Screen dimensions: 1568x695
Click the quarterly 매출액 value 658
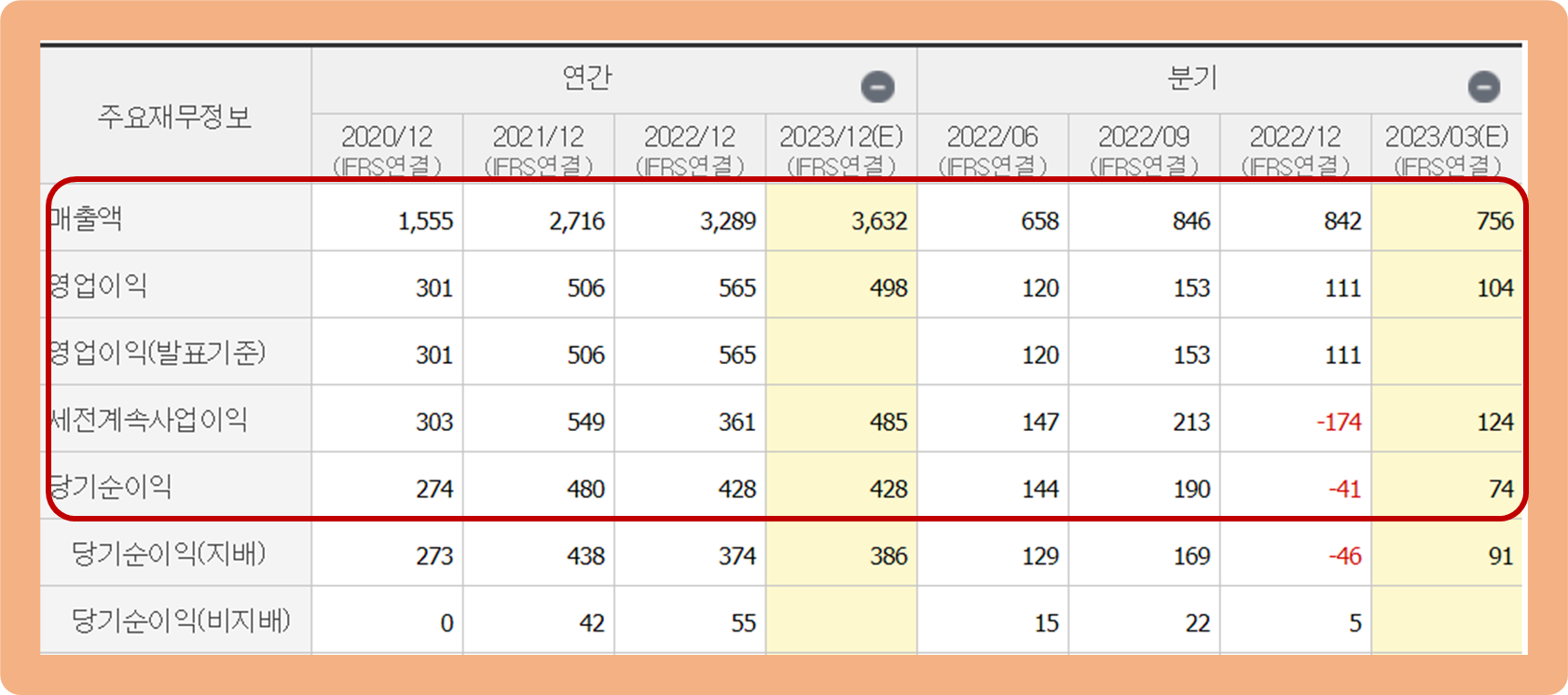pyautogui.click(x=1039, y=222)
